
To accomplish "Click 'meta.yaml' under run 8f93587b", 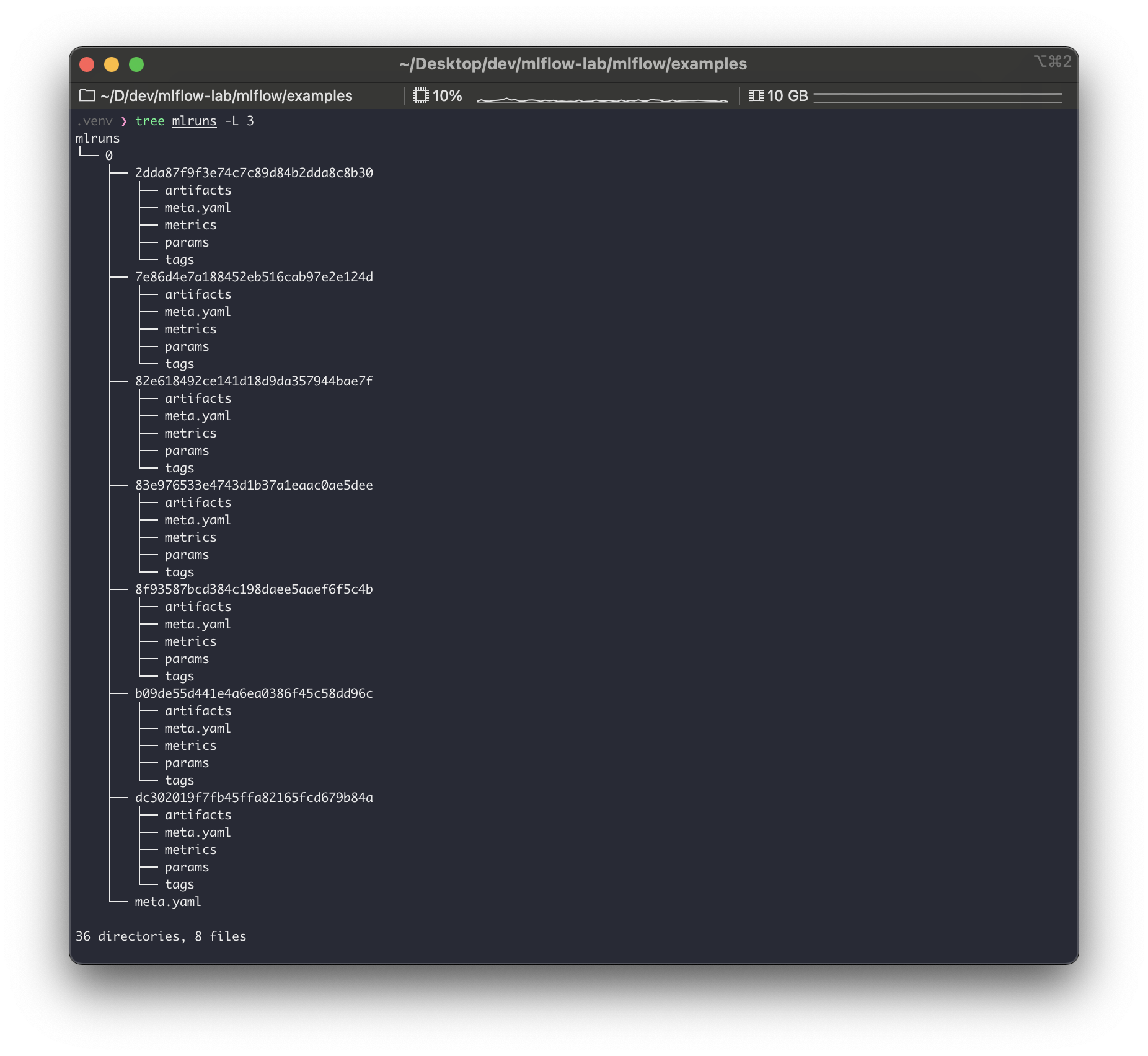I will [198, 624].
